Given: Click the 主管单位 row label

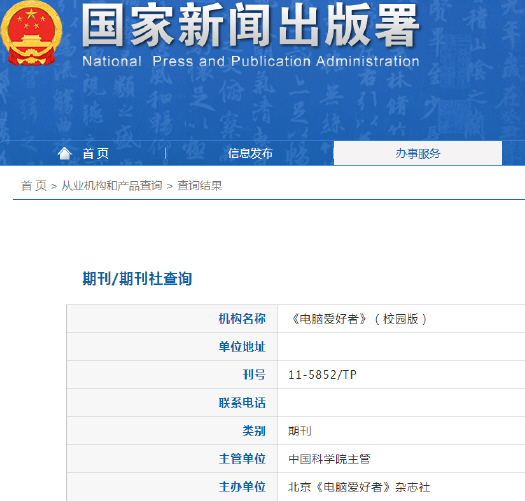Looking at the screenshot, I should (x=242, y=459).
